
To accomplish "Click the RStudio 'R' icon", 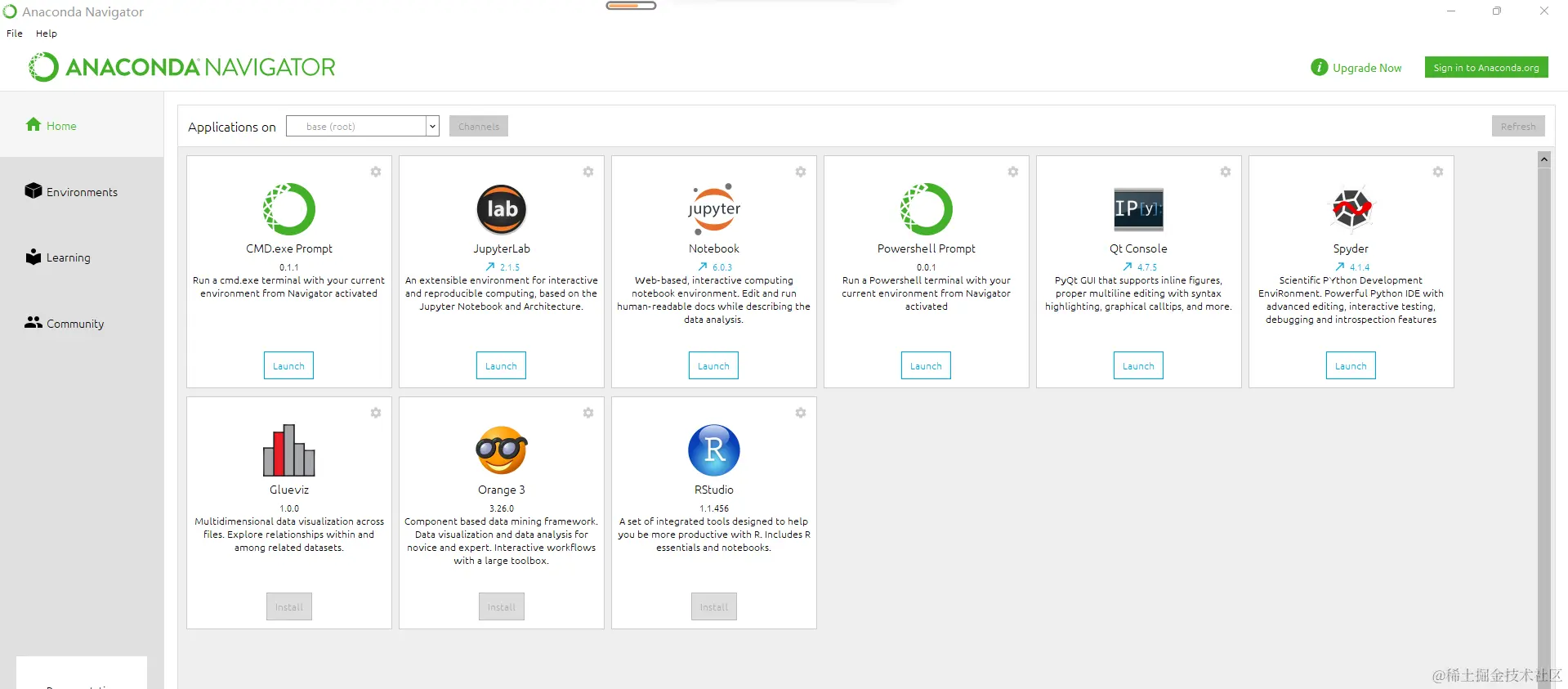I will tap(713, 450).
